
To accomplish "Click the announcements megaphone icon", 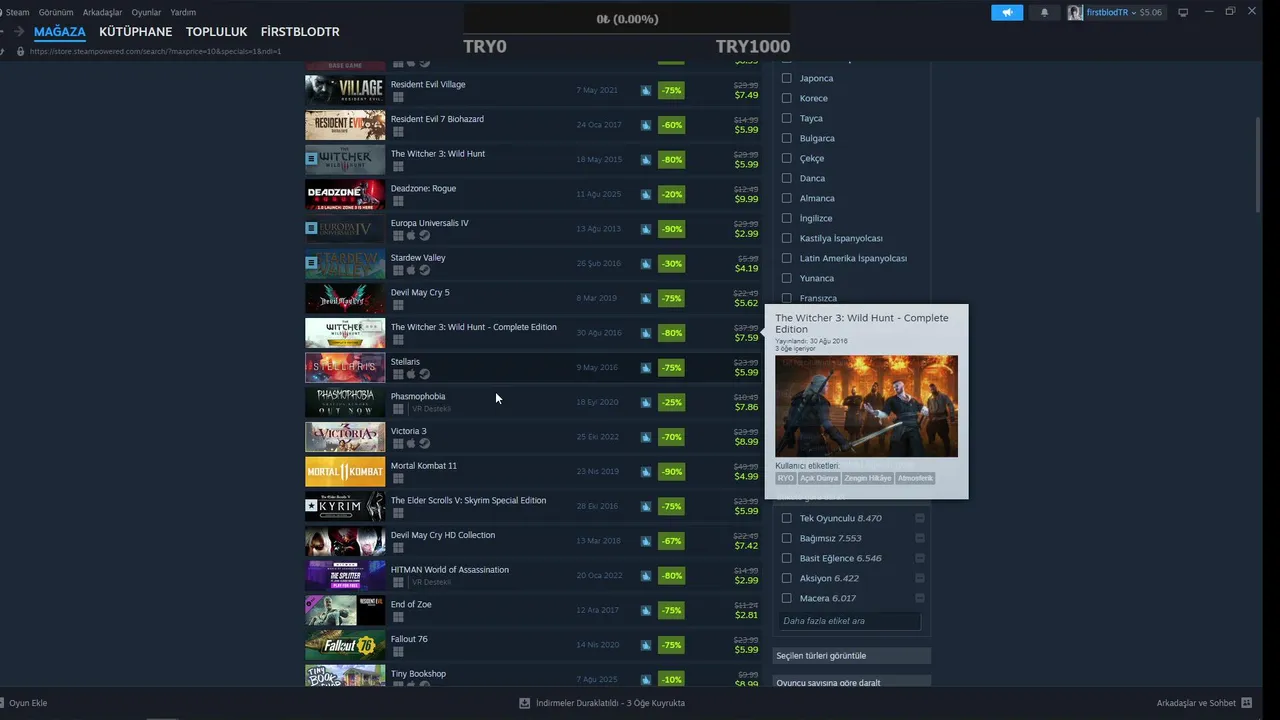I will [1007, 12].
